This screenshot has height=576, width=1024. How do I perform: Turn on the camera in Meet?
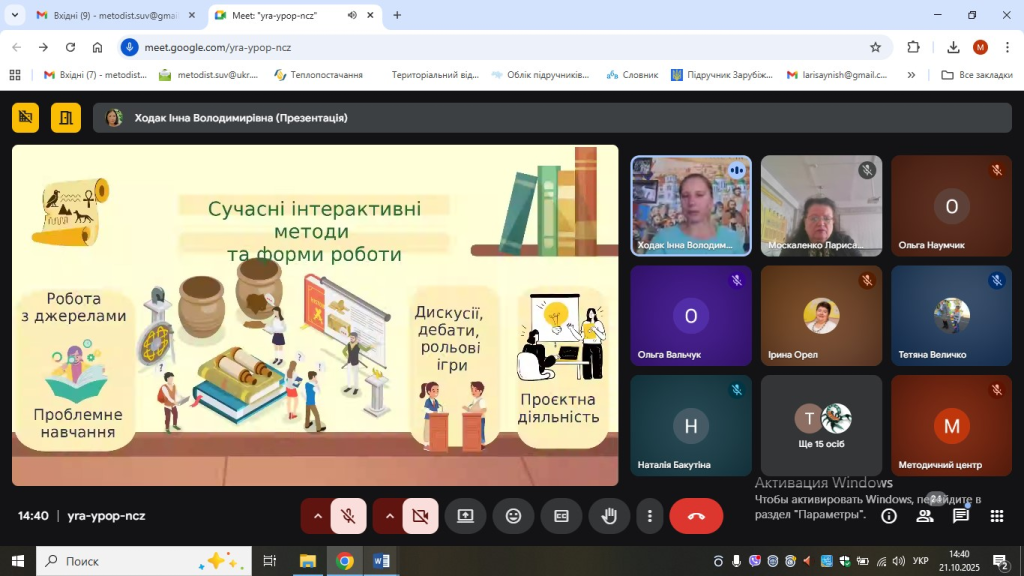(420, 516)
